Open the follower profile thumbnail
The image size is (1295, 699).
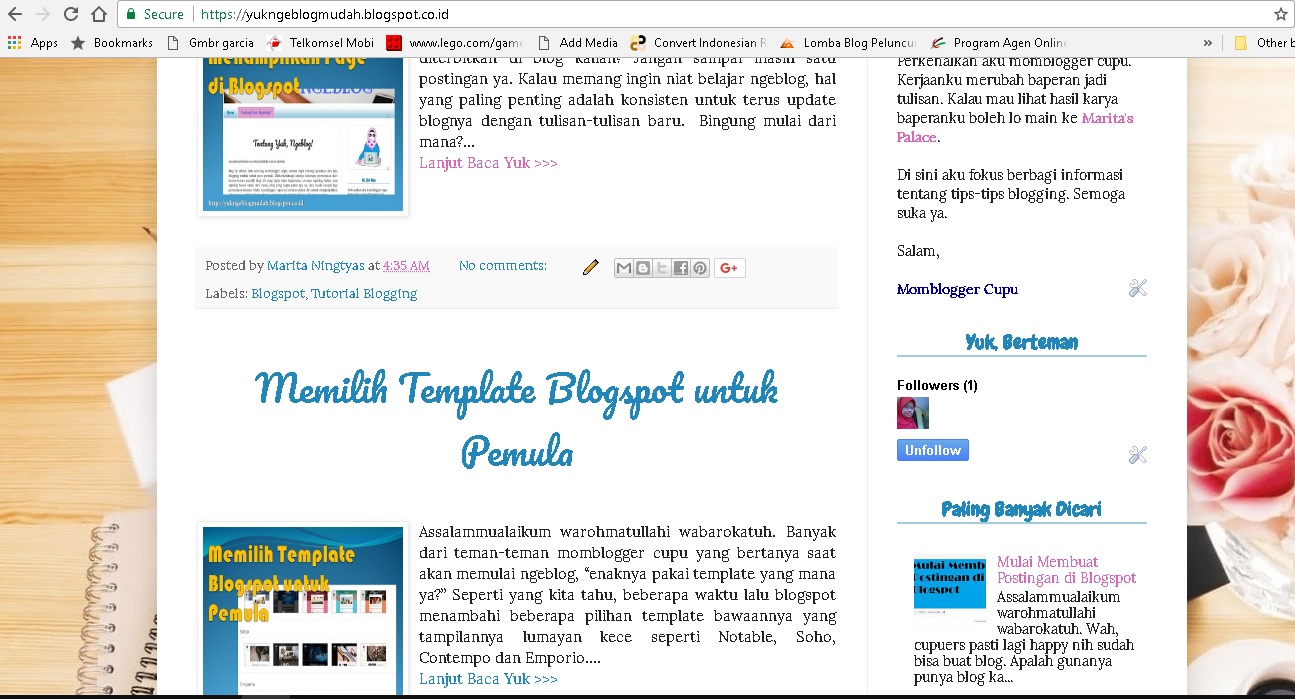point(912,413)
